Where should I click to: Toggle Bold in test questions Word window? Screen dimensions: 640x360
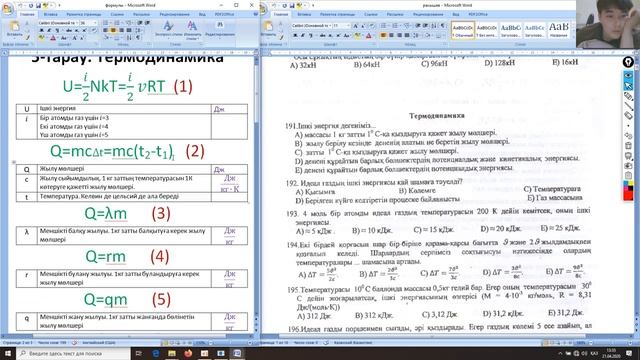[295, 36]
